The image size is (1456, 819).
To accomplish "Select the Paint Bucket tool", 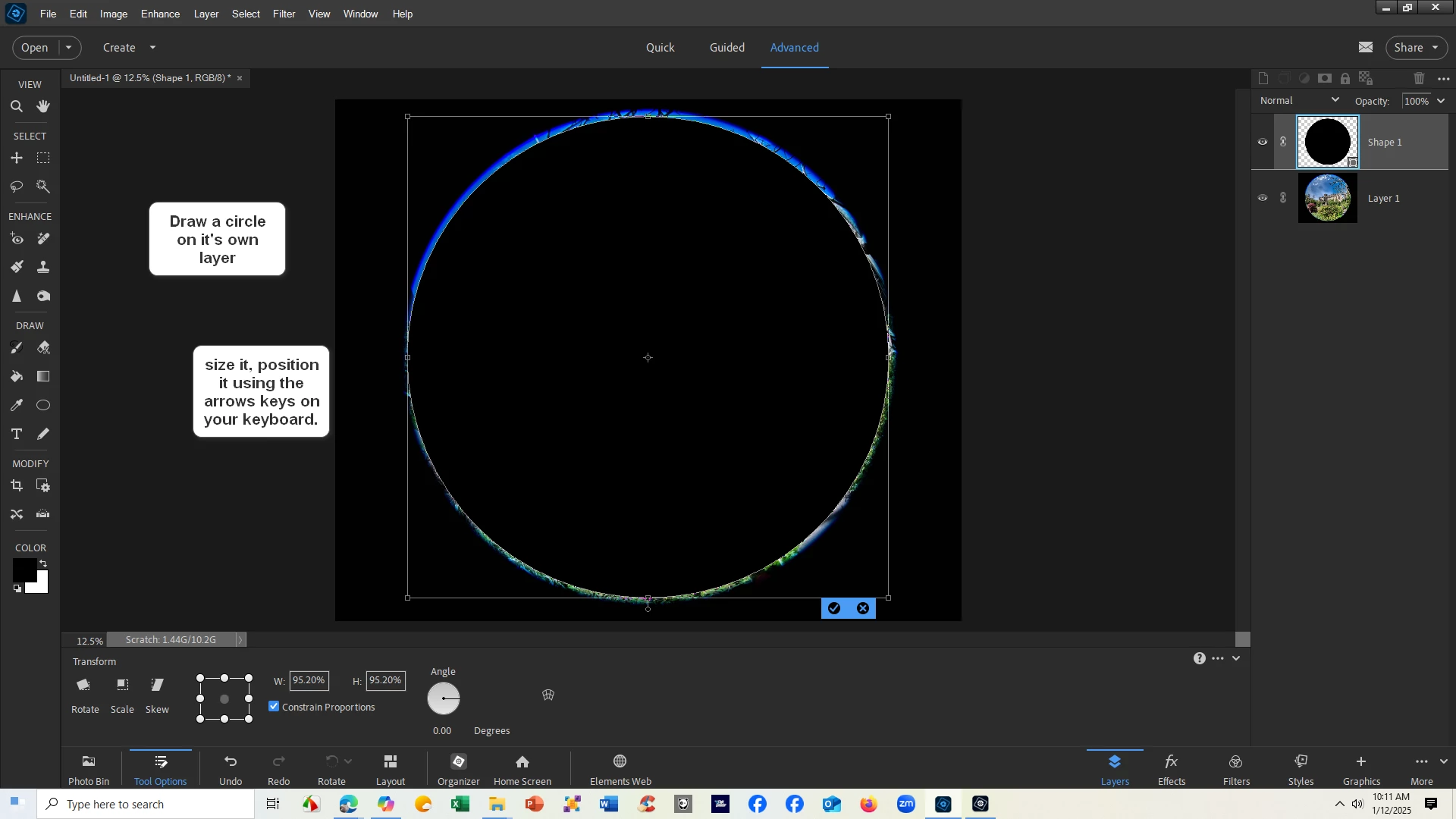I will pyautogui.click(x=16, y=377).
